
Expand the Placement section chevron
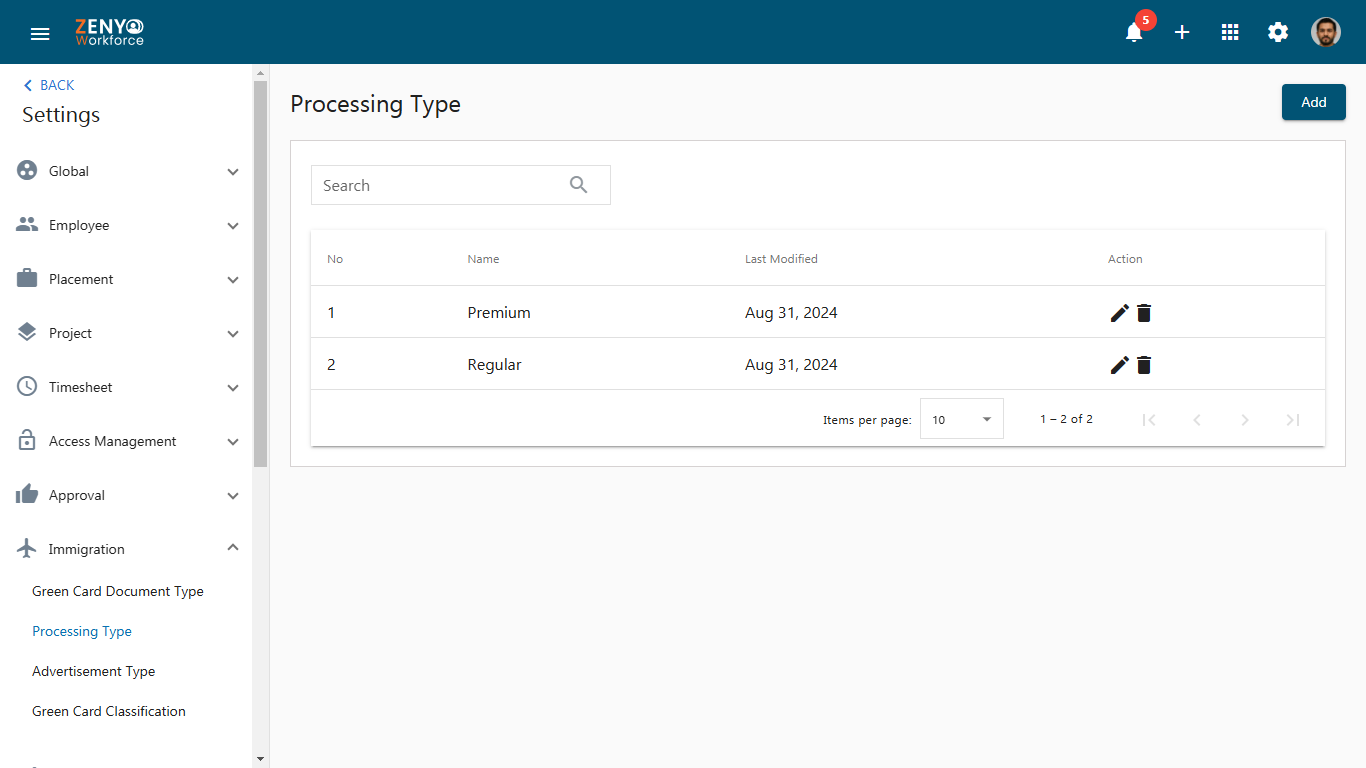(x=233, y=280)
